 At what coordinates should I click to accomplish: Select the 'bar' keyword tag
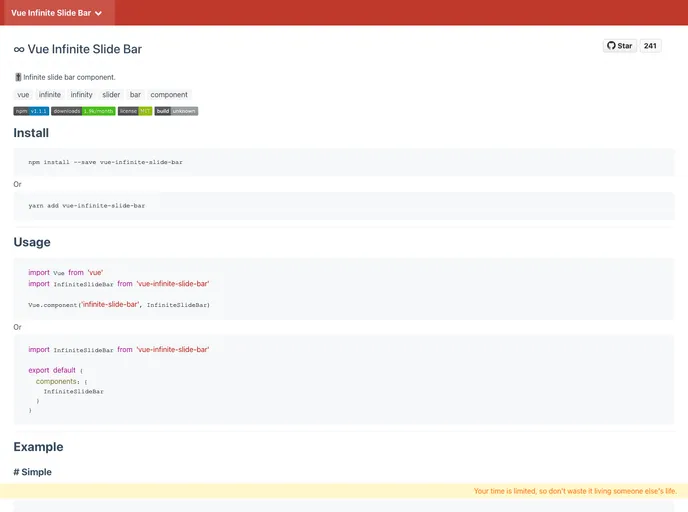[135, 95]
